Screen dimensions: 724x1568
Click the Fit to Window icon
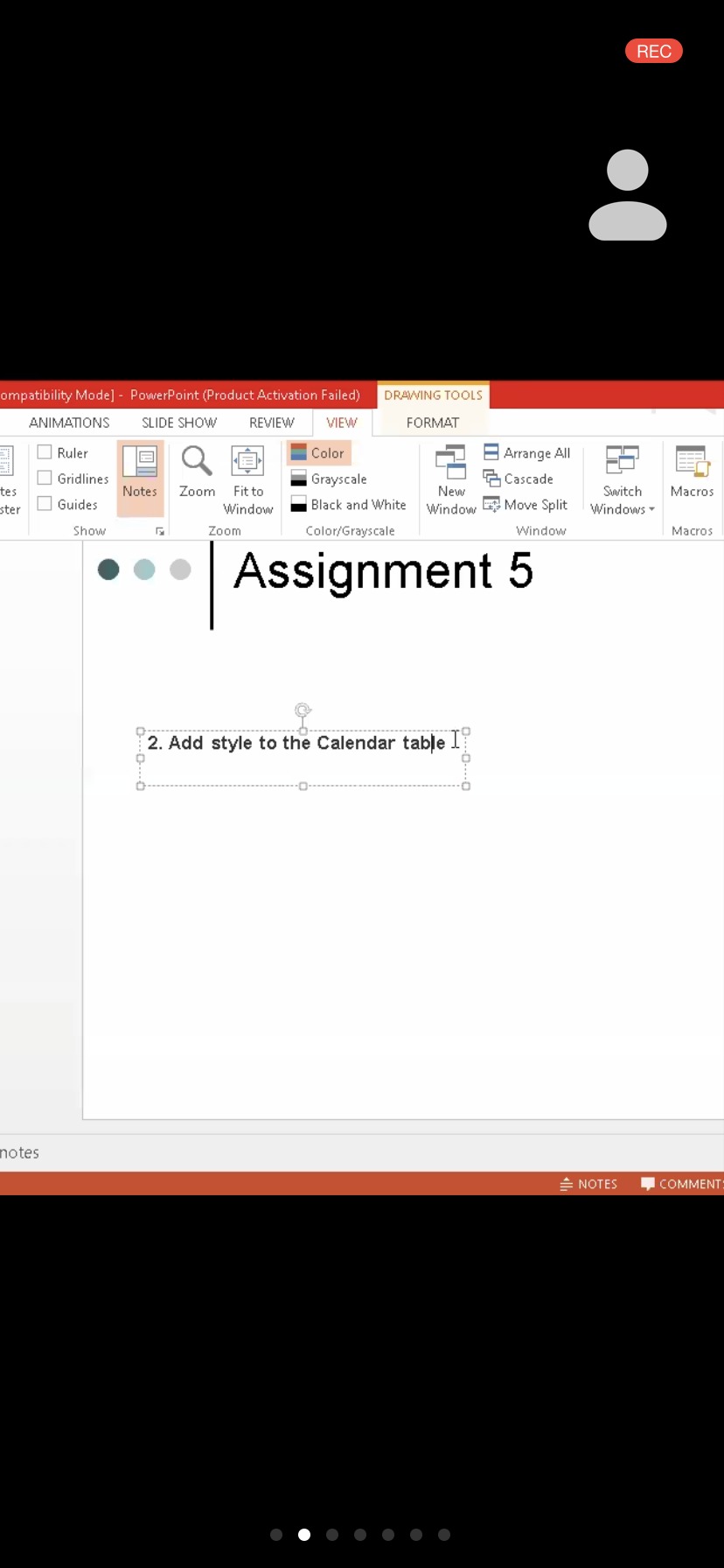pos(247,461)
